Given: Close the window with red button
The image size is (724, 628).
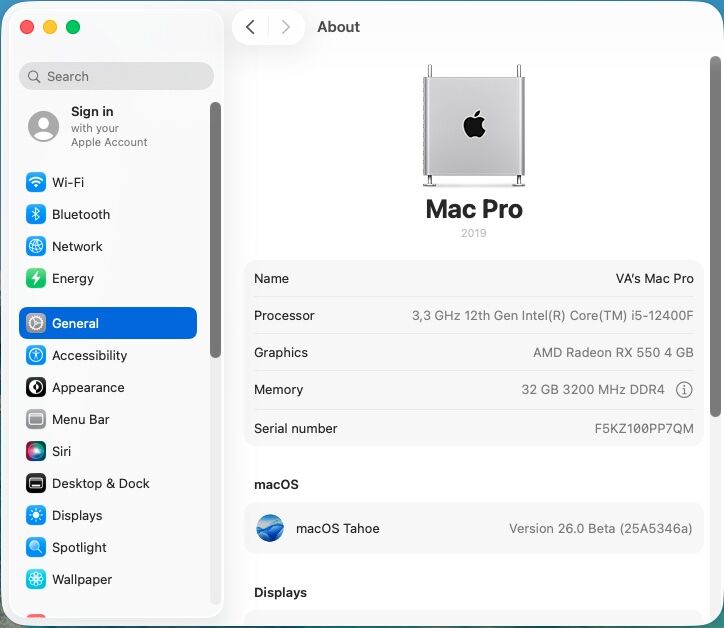Looking at the screenshot, I should (27, 27).
